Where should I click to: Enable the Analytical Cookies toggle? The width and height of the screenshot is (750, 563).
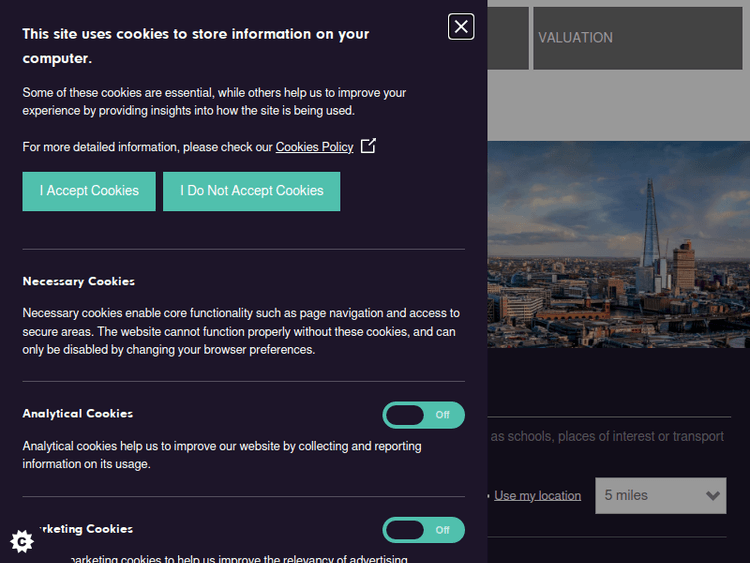423,415
